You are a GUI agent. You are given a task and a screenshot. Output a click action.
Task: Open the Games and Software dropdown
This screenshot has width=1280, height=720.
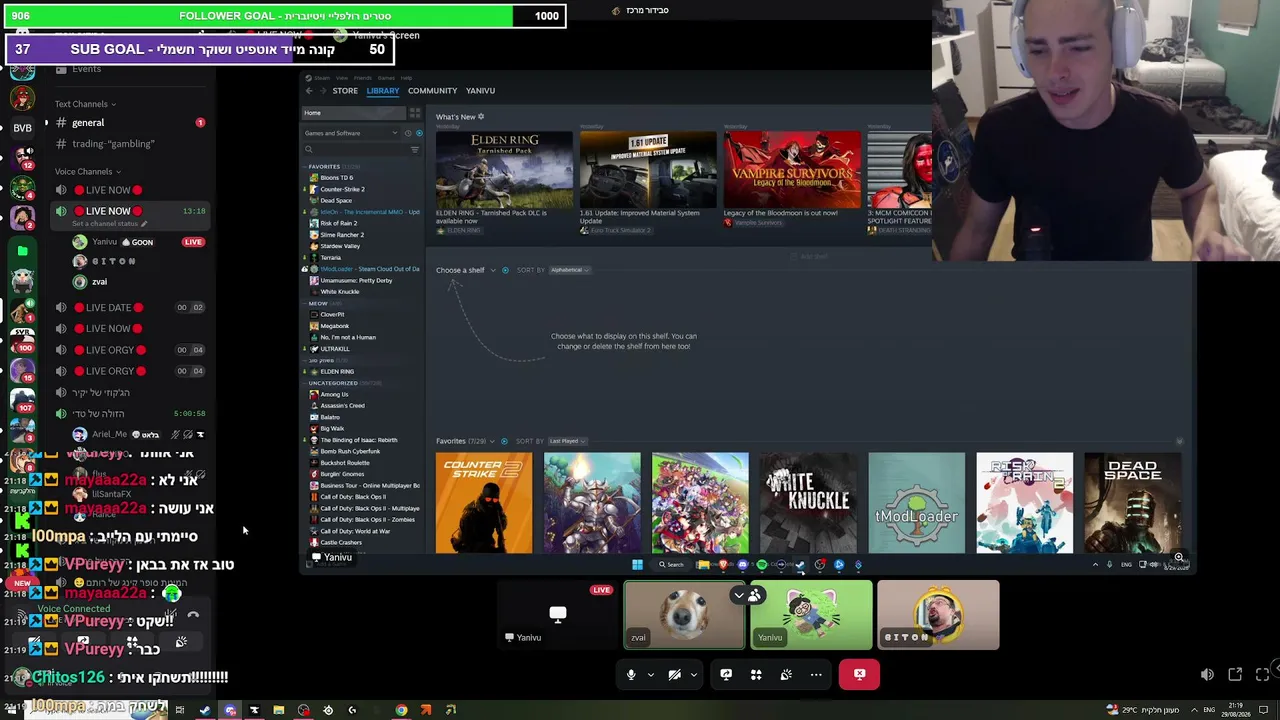[354, 133]
